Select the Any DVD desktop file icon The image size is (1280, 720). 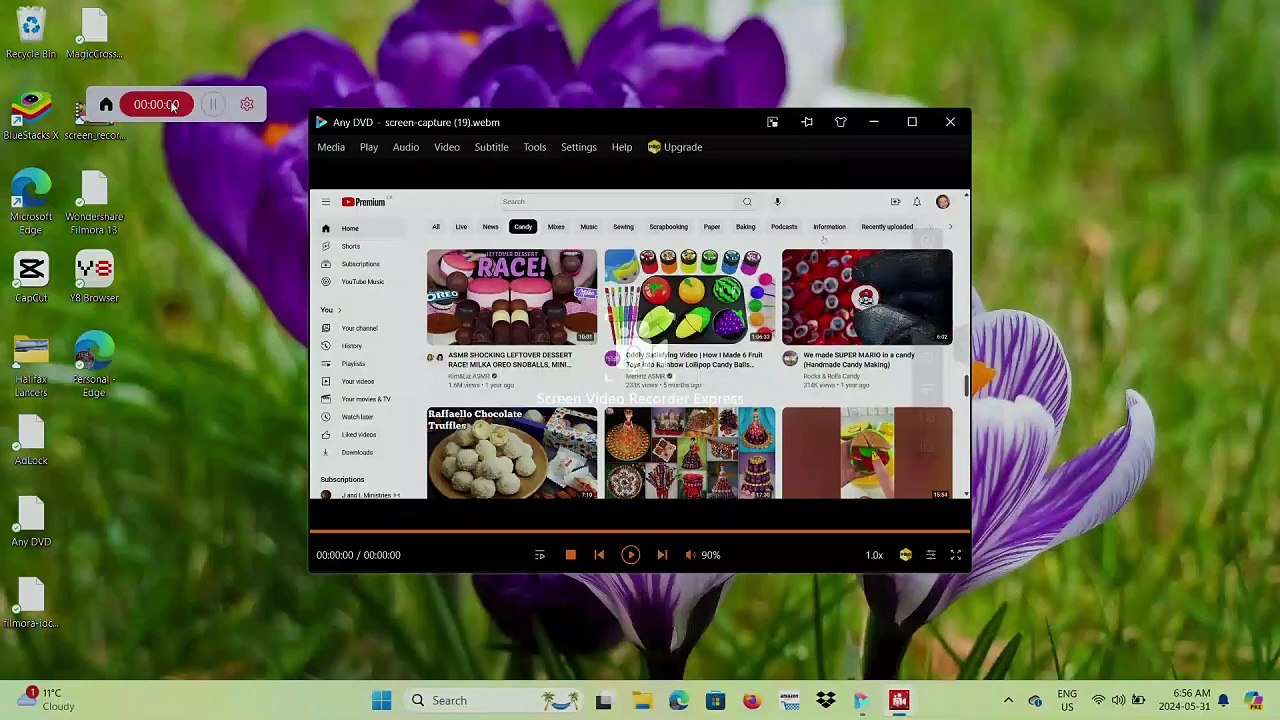pos(31,522)
